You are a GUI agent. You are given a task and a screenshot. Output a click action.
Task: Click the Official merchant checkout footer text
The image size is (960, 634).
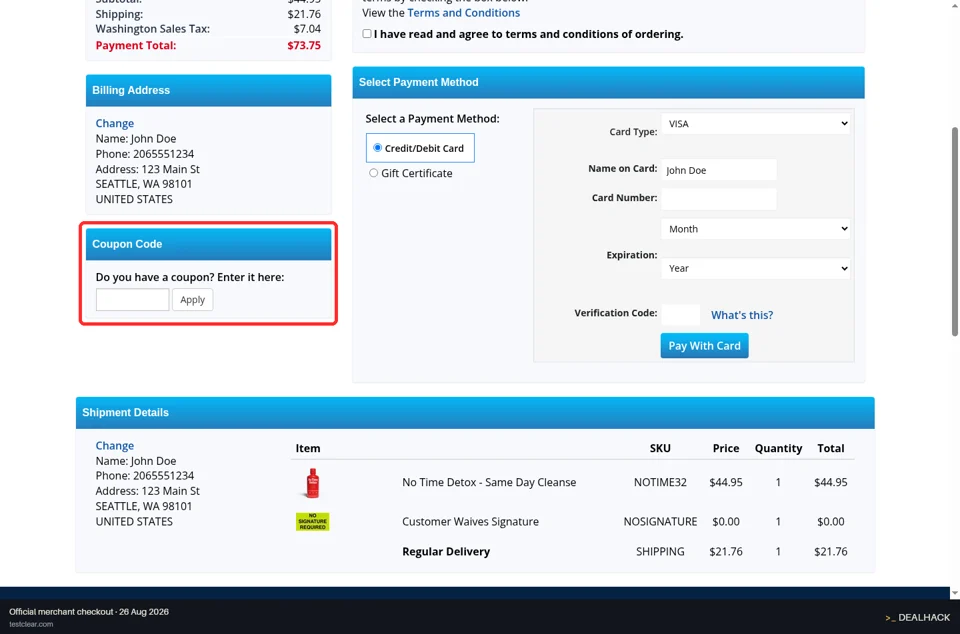coord(89,612)
